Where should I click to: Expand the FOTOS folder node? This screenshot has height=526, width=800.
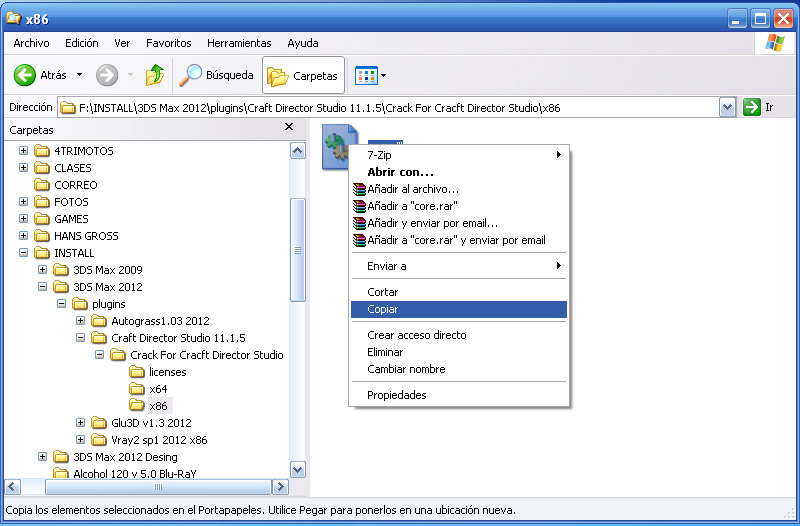point(23,202)
